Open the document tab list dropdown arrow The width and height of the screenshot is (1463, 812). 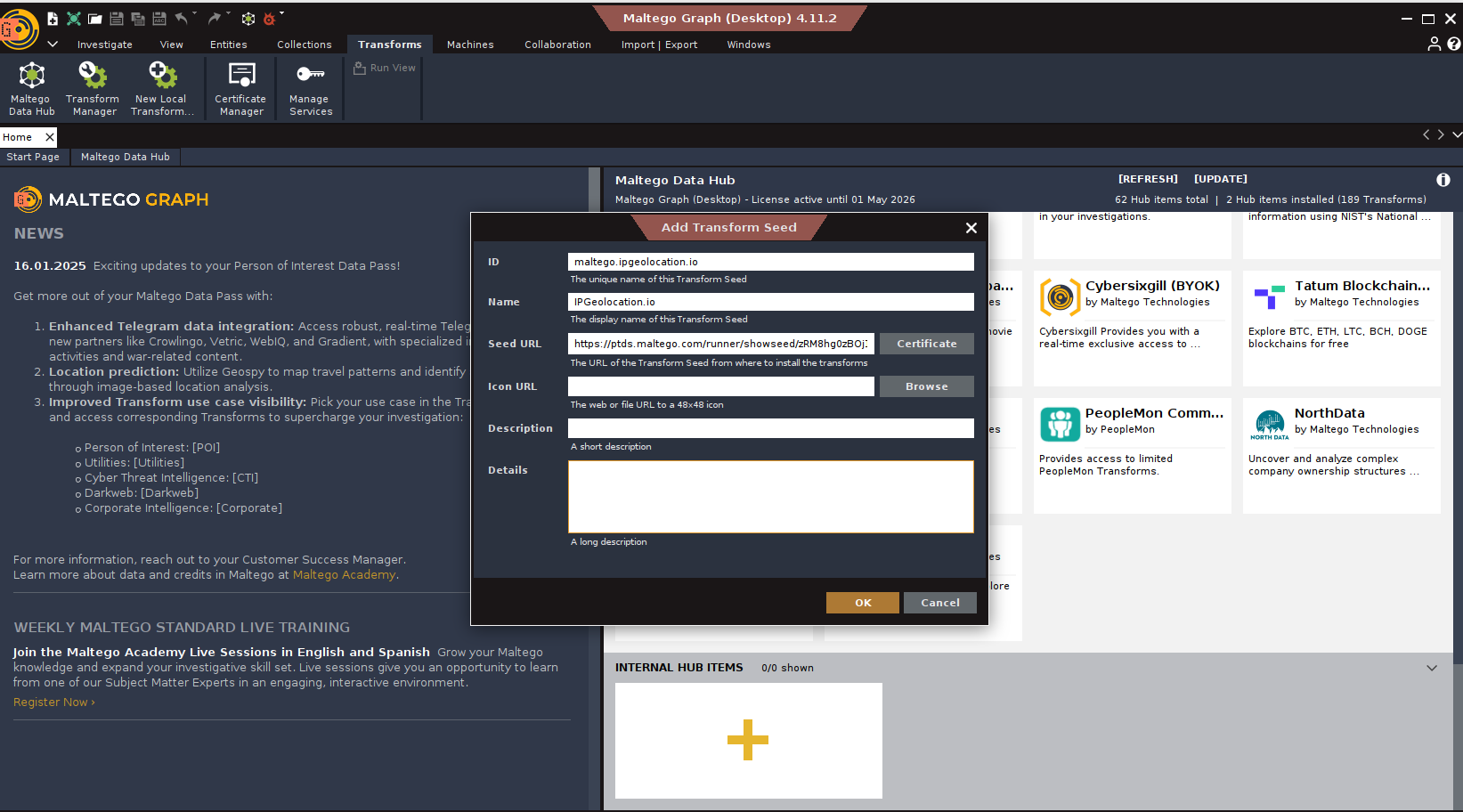1456,135
